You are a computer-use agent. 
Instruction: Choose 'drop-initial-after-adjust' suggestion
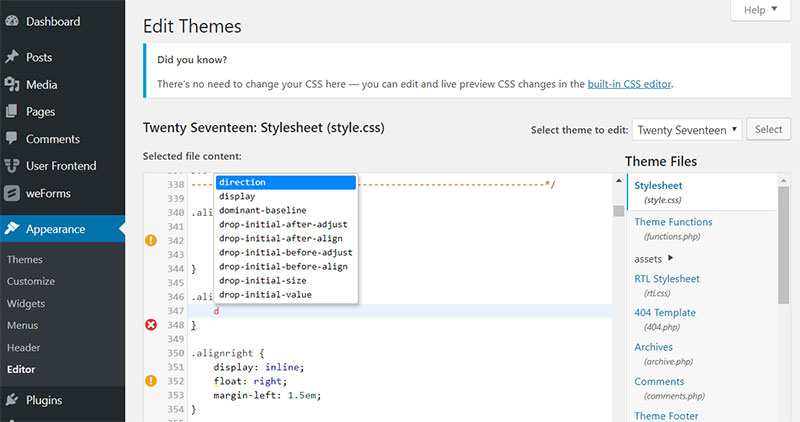[x=286, y=225]
